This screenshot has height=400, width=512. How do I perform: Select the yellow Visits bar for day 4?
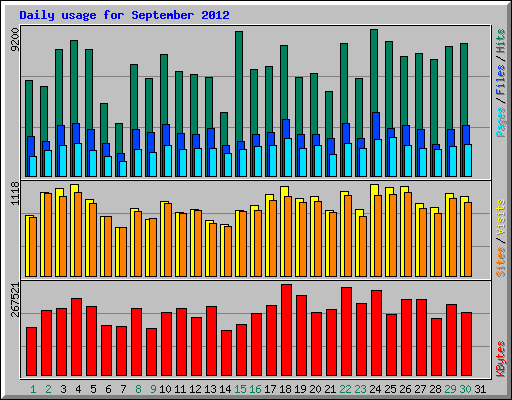(74, 230)
